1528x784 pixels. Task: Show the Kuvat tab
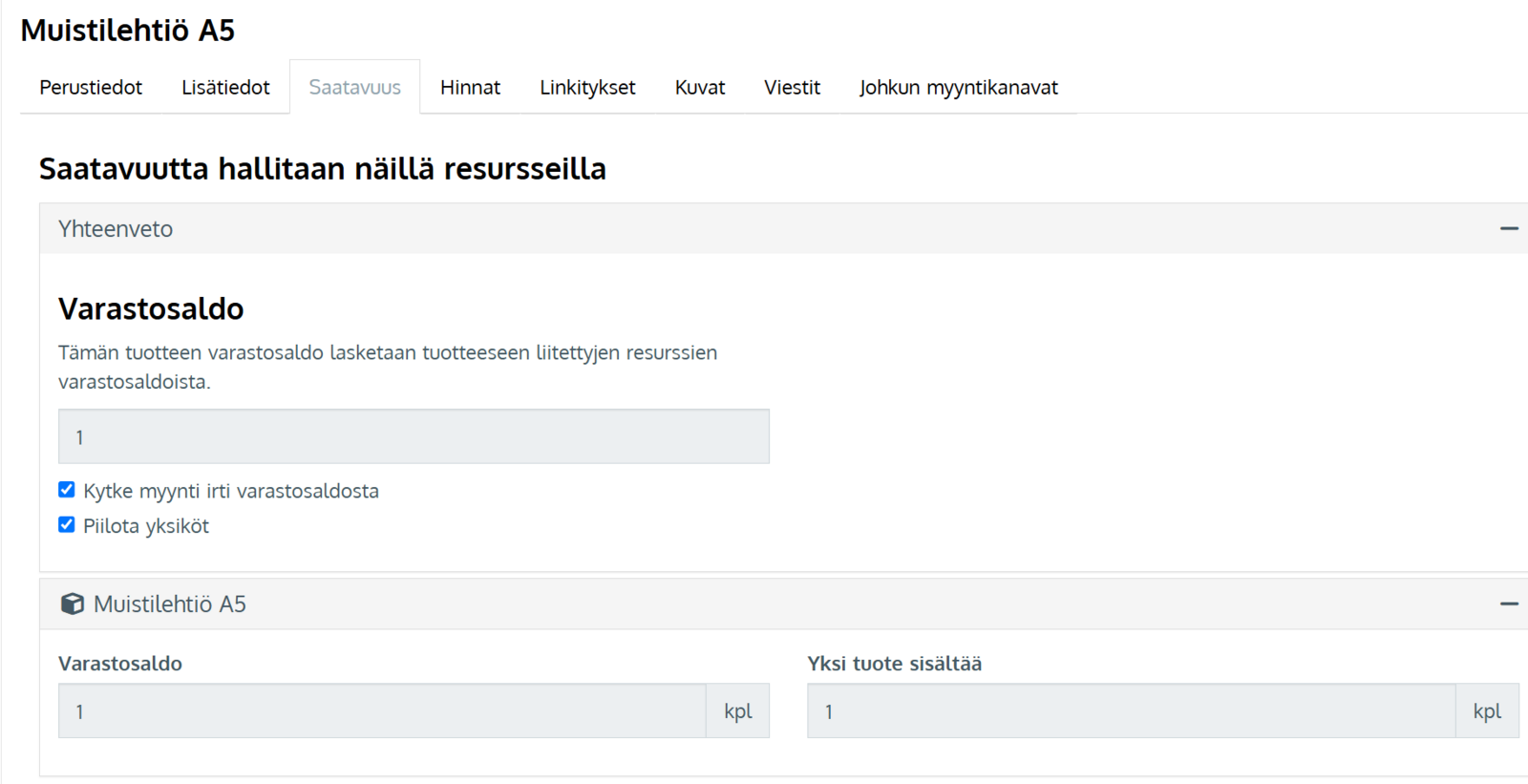pyautogui.click(x=700, y=88)
